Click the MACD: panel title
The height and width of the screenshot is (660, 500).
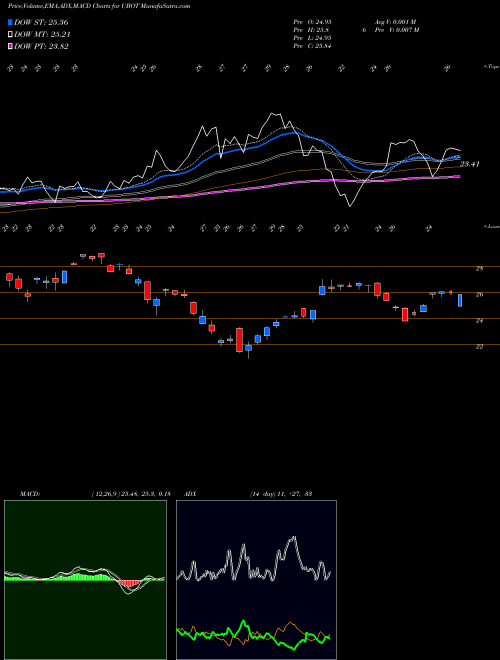click(x=30, y=494)
